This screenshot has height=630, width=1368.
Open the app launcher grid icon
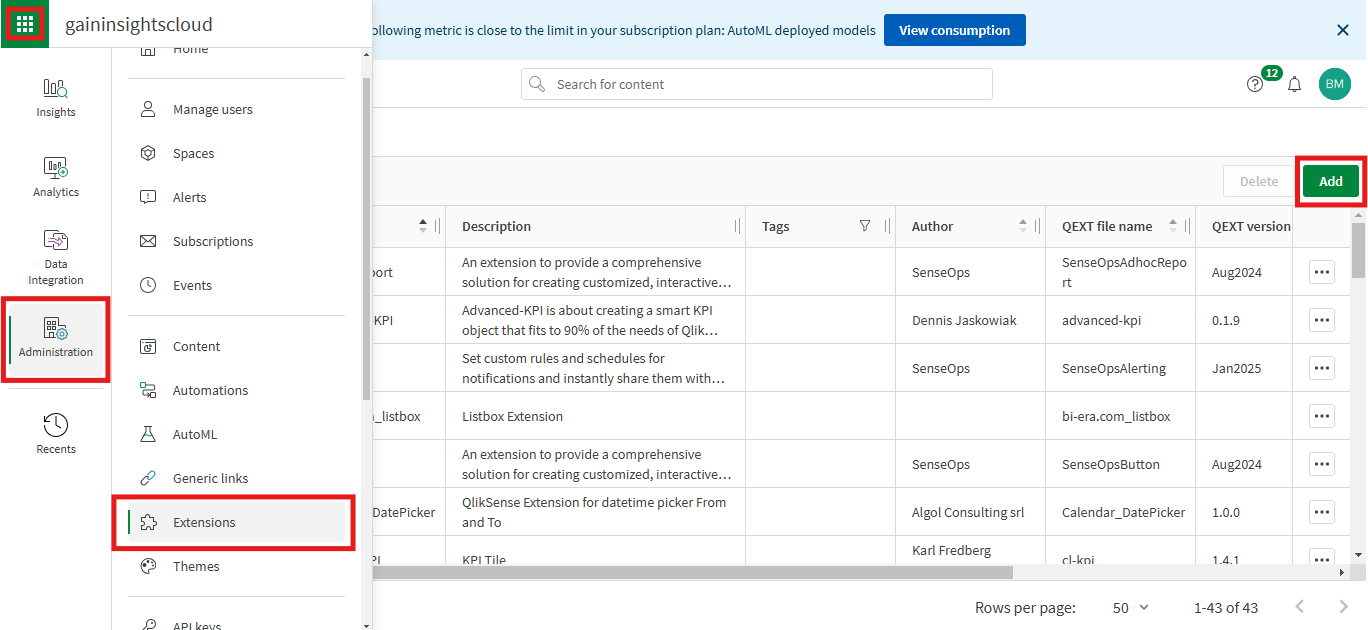pos(24,22)
